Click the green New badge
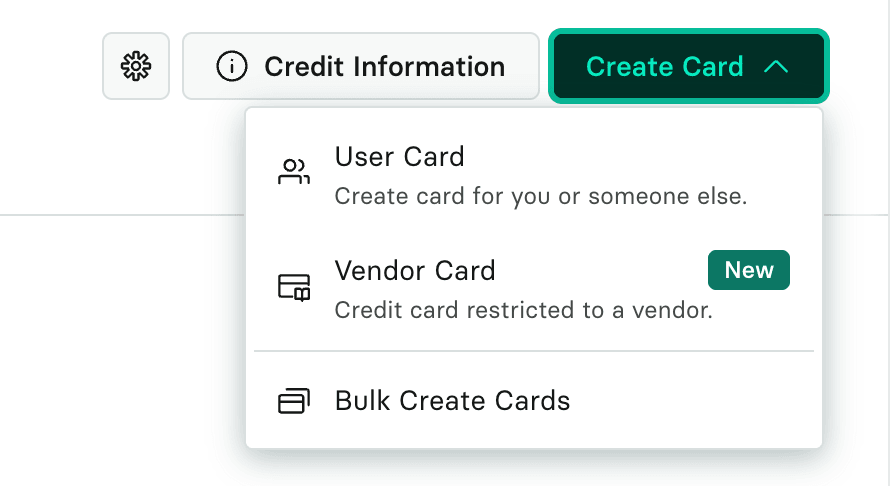 (749, 270)
